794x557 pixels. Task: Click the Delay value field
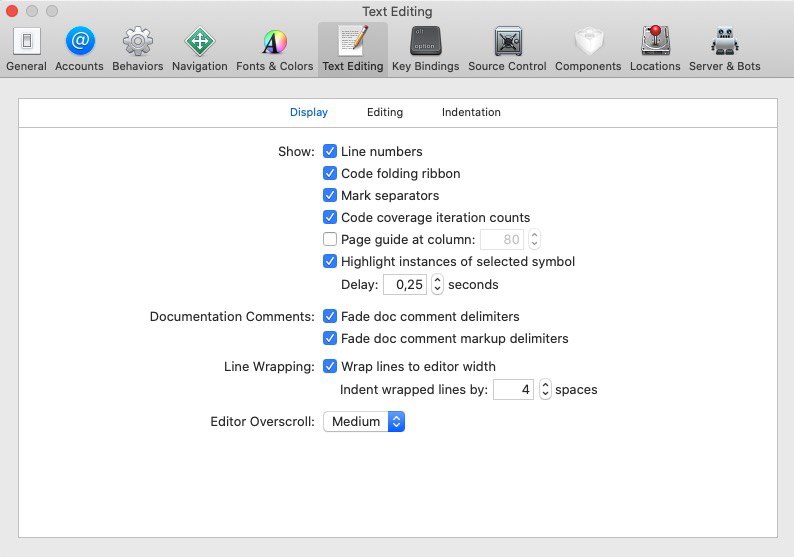[x=405, y=284]
